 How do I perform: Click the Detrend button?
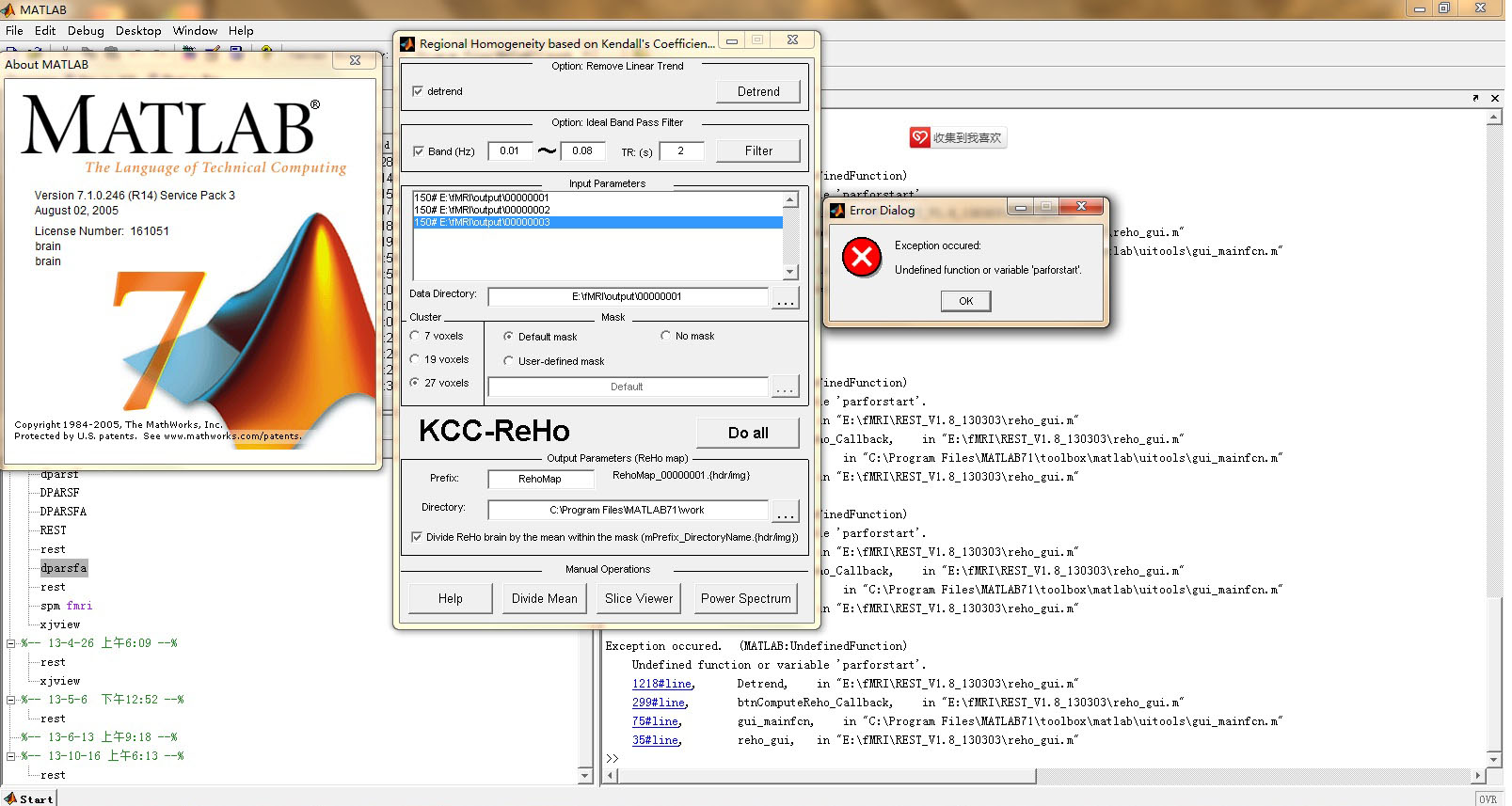(758, 91)
